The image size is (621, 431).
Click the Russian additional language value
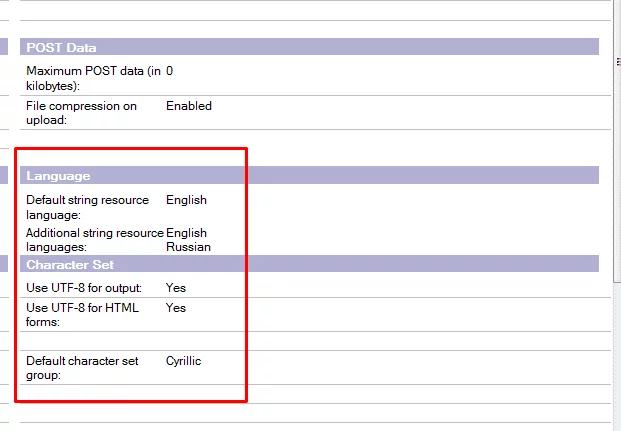(x=188, y=247)
